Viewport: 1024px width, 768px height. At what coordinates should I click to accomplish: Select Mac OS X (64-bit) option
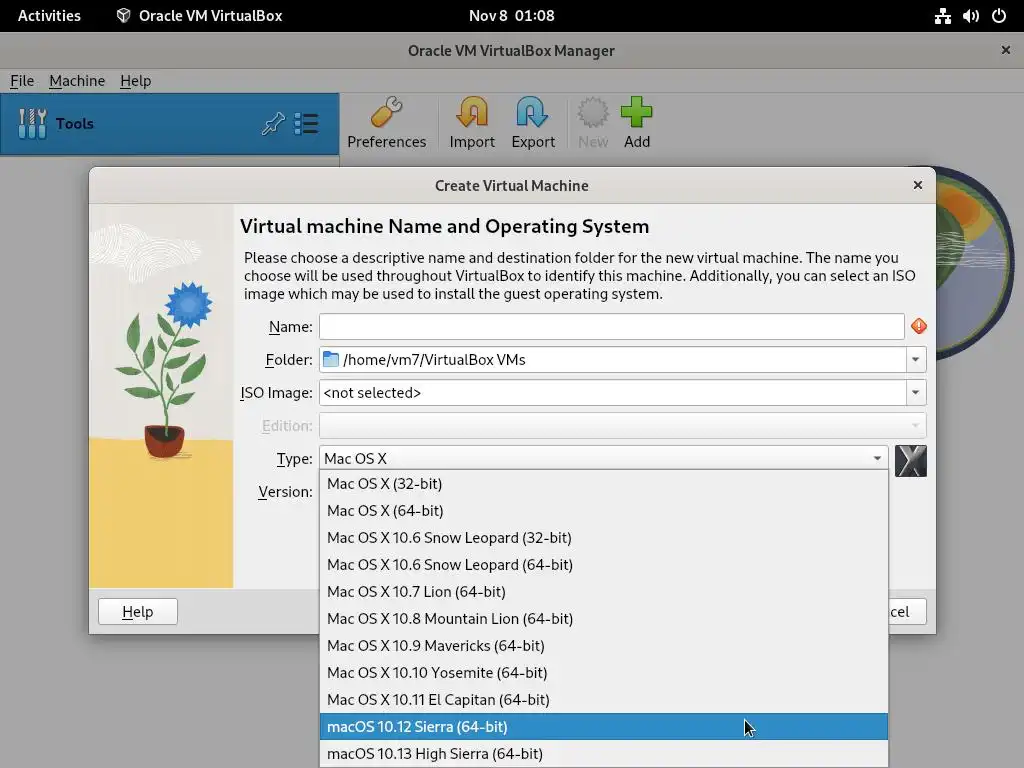click(603, 511)
